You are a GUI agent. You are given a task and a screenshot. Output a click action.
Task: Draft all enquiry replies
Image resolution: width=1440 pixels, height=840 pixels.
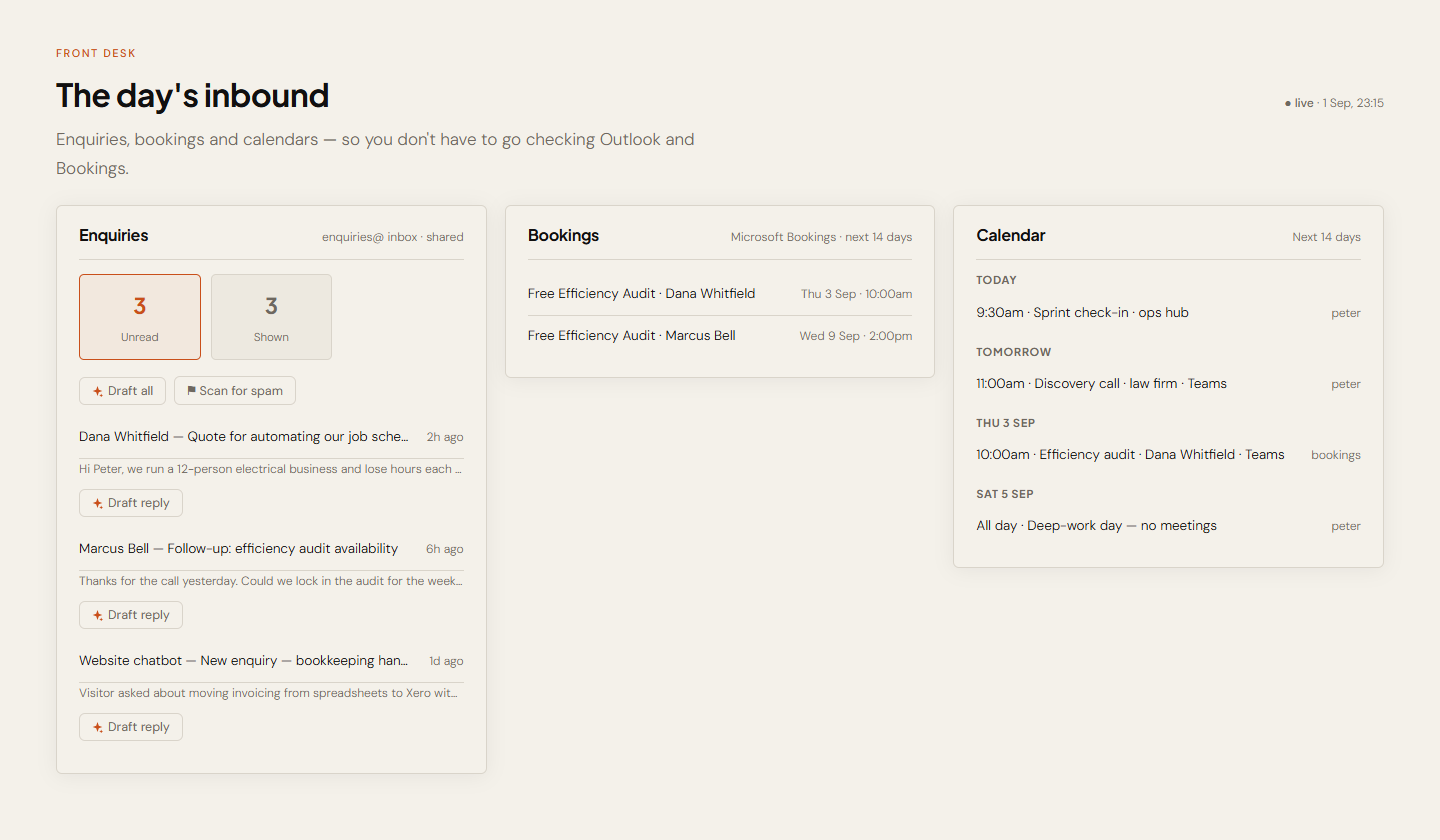pos(122,391)
